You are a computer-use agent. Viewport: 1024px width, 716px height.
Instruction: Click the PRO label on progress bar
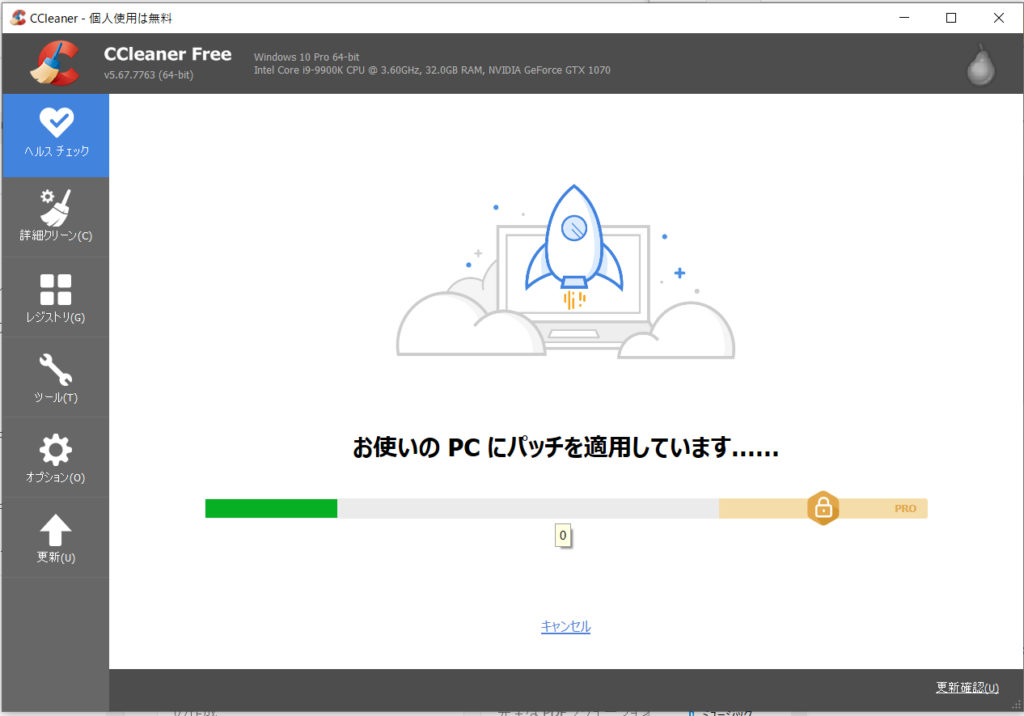point(904,508)
